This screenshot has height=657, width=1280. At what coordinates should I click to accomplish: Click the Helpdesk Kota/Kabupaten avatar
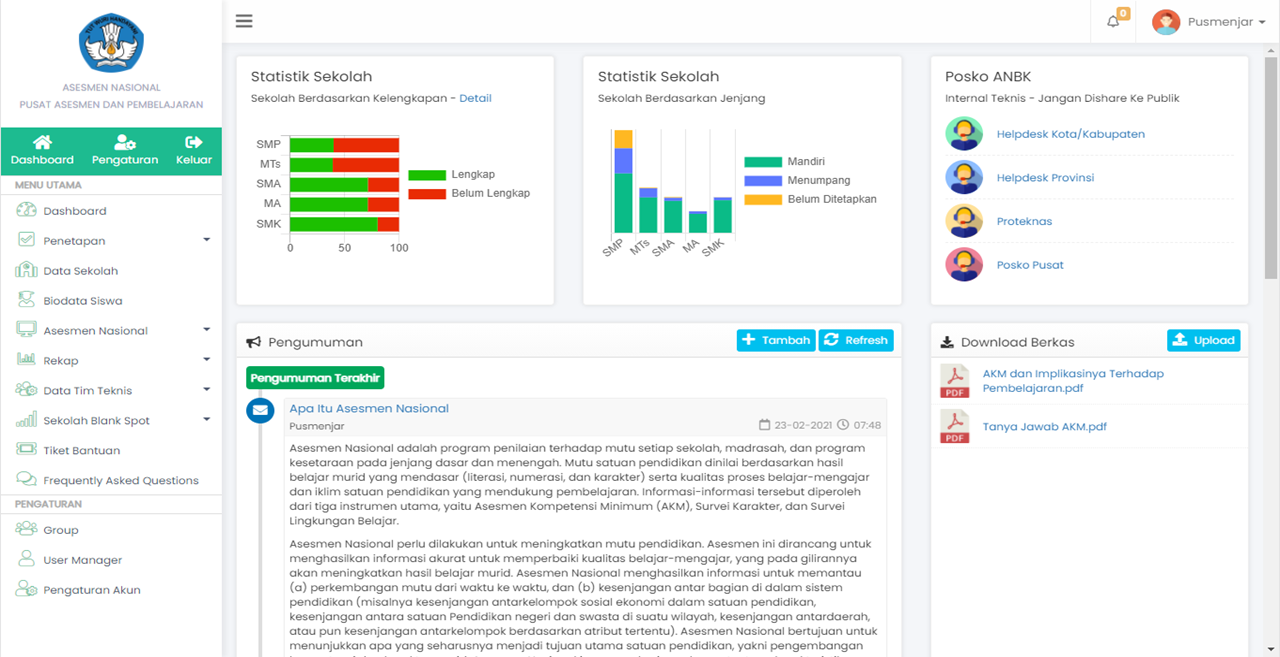(x=964, y=134)
